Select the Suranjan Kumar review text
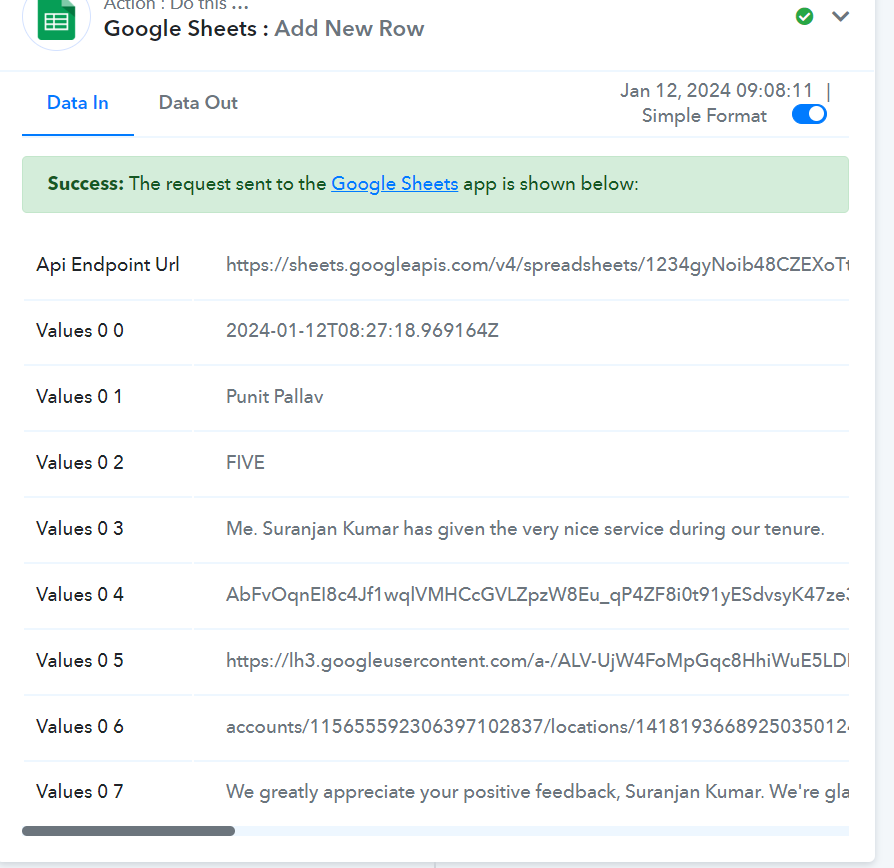Image resolution: width=894 pixels, height=868 pixels. (x=525, y=529)
